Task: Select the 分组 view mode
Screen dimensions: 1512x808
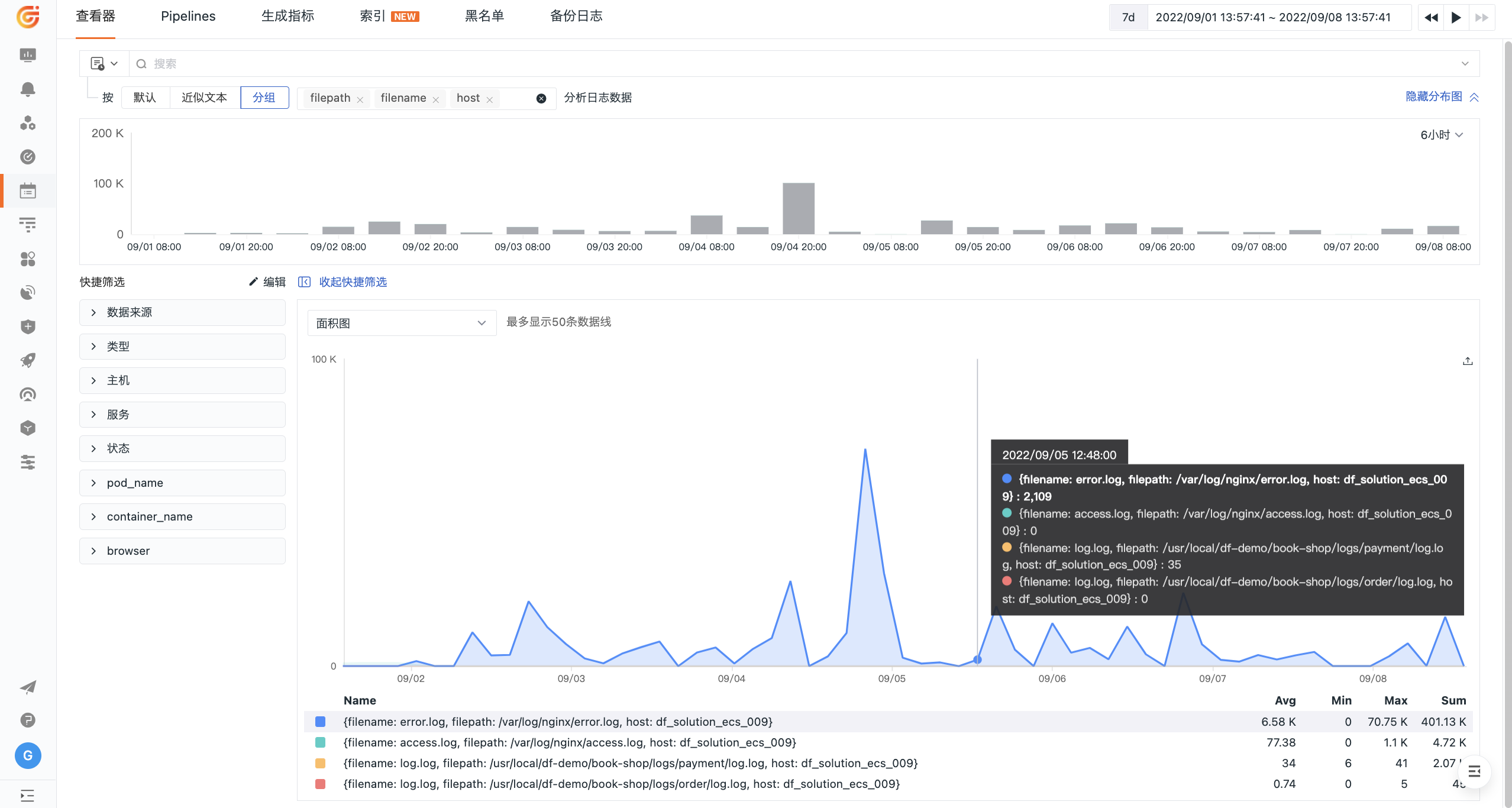Action: click(x=264, y=98)
